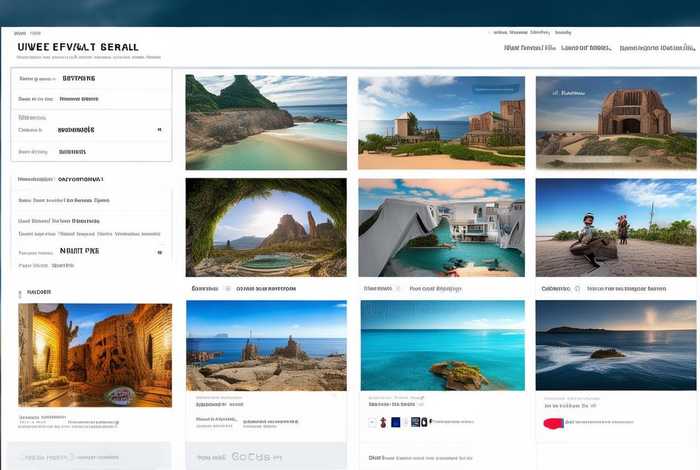Open the green cliff beach photo thumbnail

[266, 122]
